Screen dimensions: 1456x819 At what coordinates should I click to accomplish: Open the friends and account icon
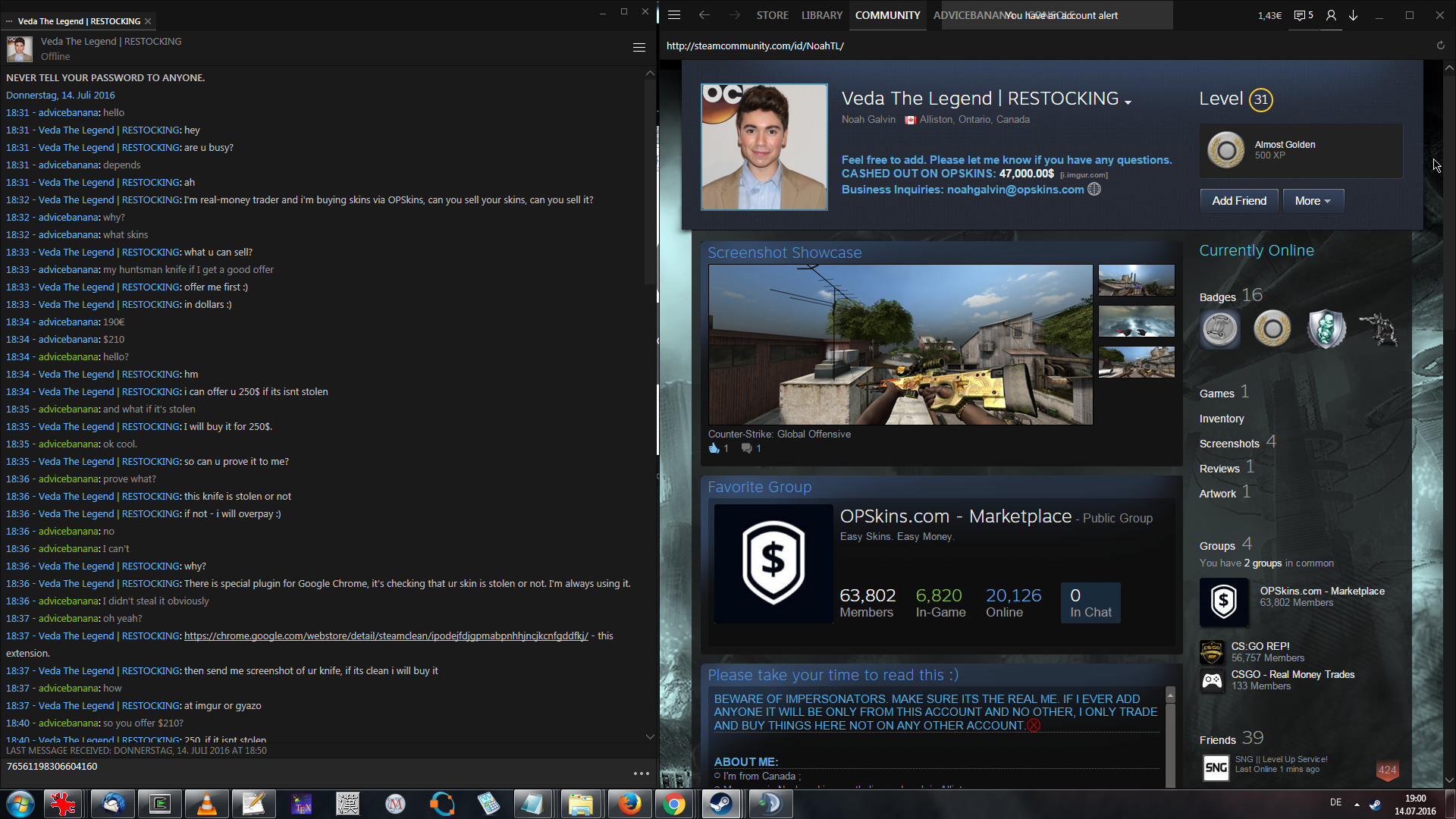pos(1331,15)
